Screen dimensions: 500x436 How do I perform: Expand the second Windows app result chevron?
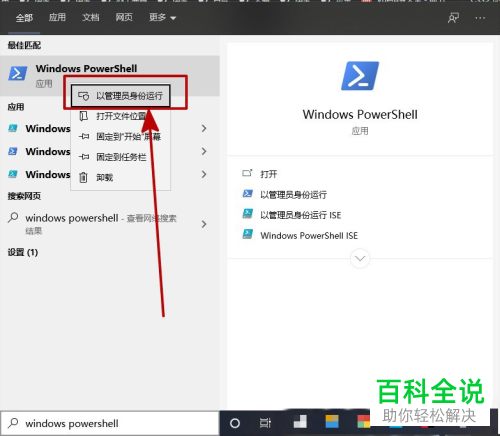click(204, 151)
